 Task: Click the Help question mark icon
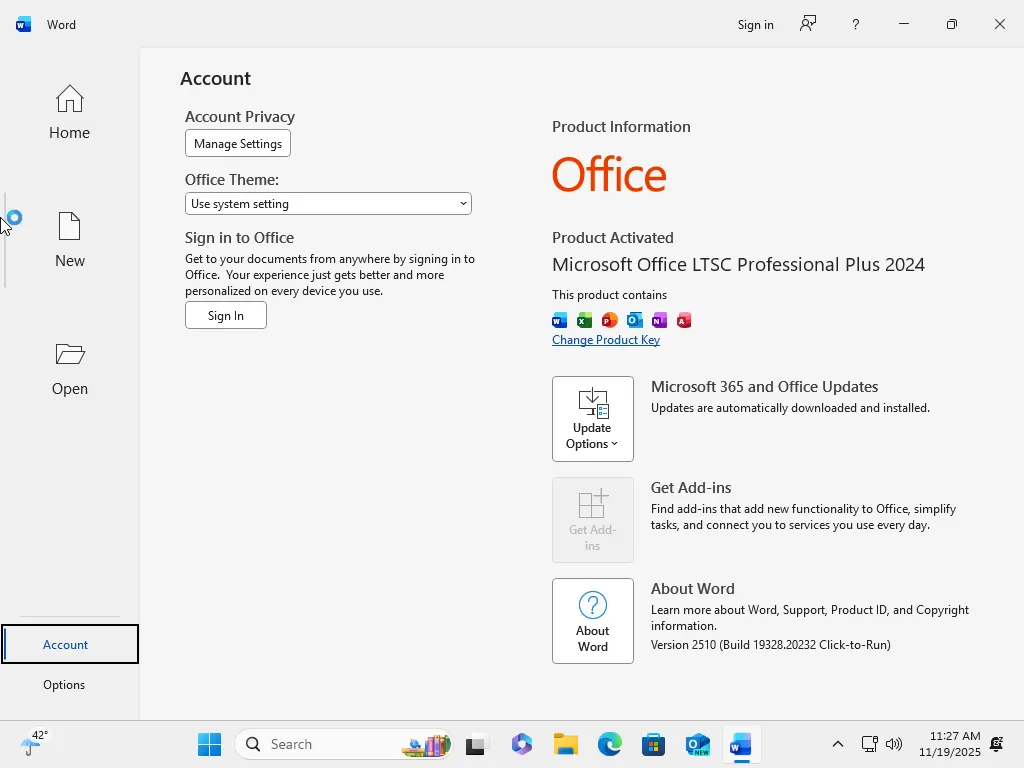[x=856, y=25]
